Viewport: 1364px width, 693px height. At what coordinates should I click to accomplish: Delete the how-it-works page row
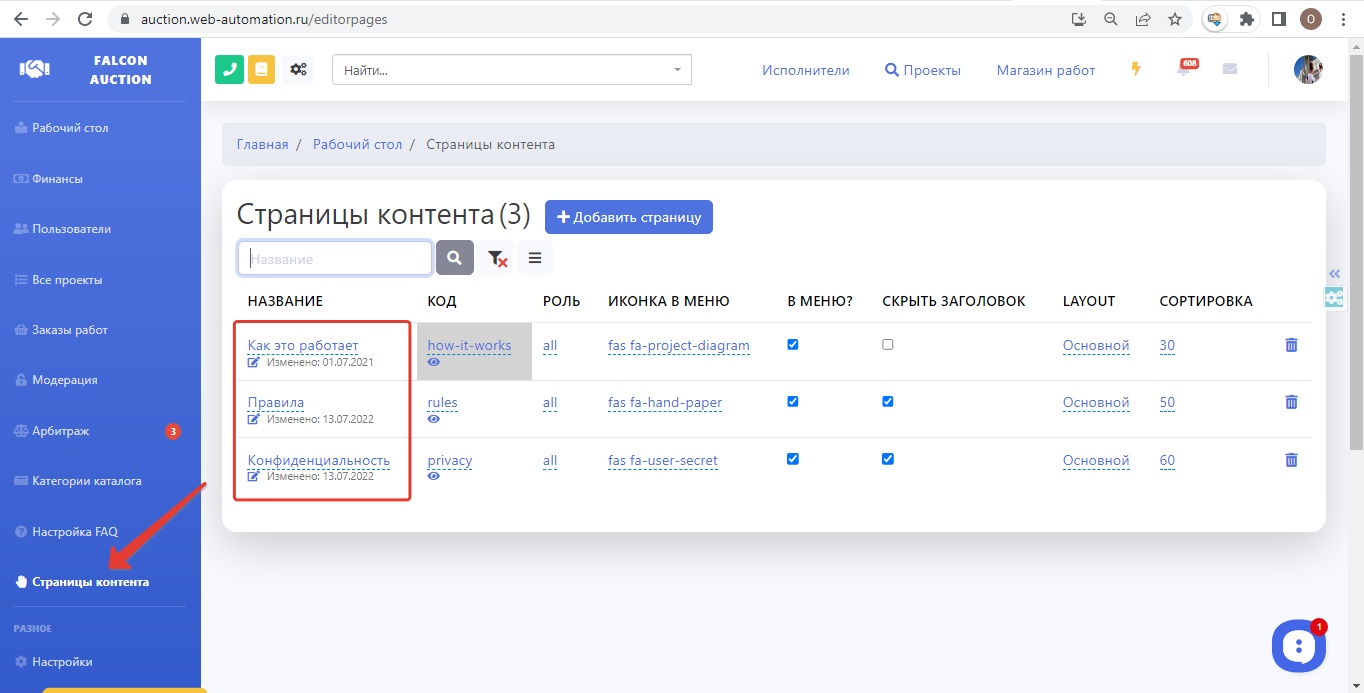(x=1291, y=345)
